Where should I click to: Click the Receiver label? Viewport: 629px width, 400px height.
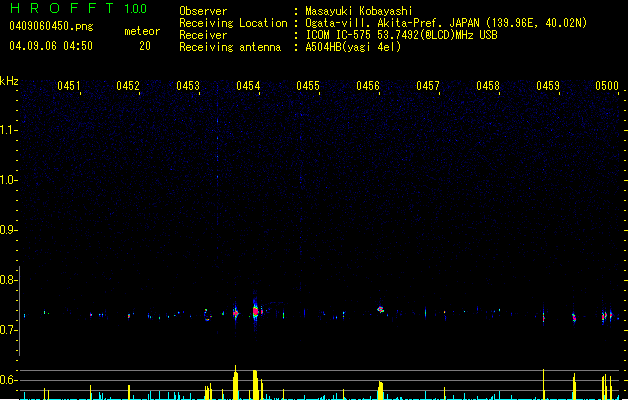203,35
